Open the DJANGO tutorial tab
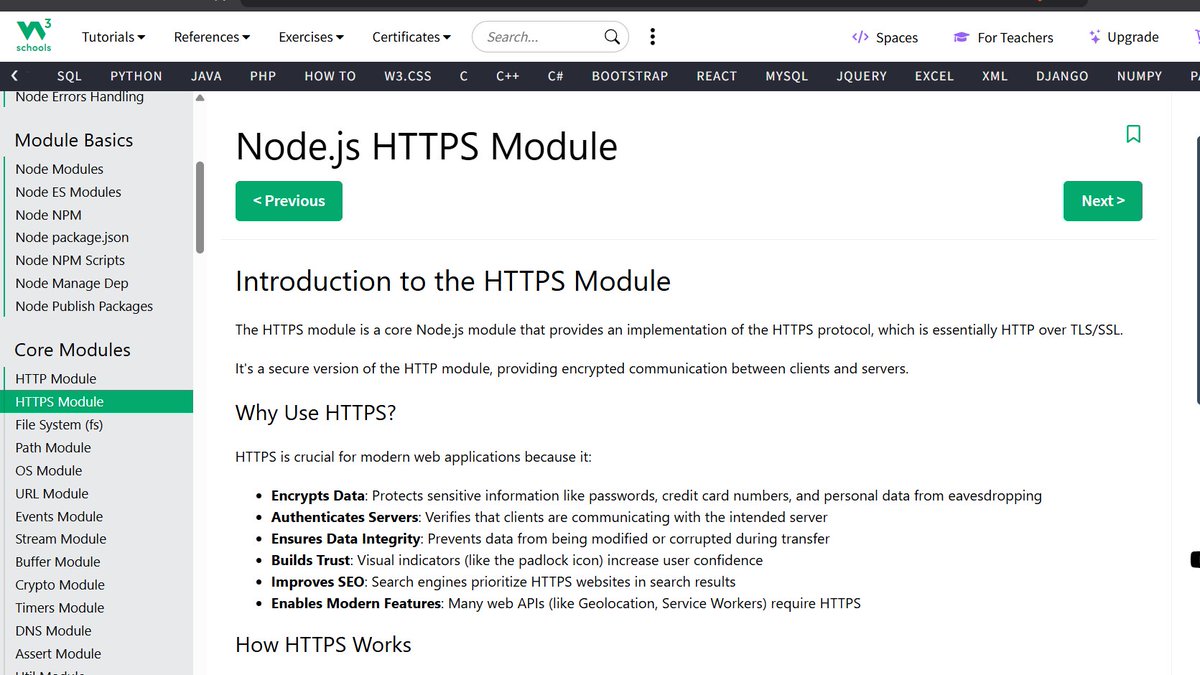 point(1062,76)
